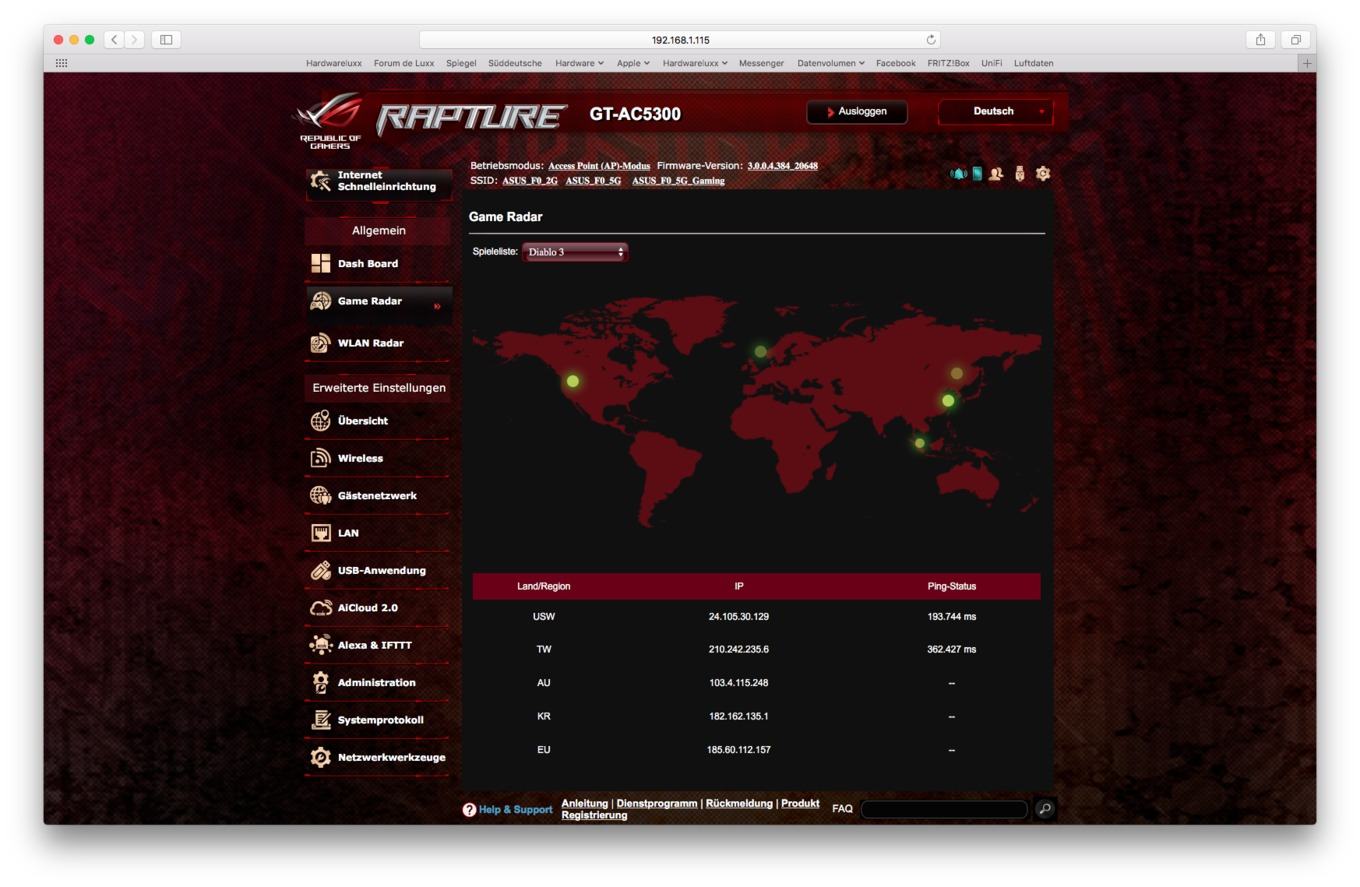Click the IP 24.105.30.129 cell
Viewport: 1360px width, 887px height.
(739, 617)
